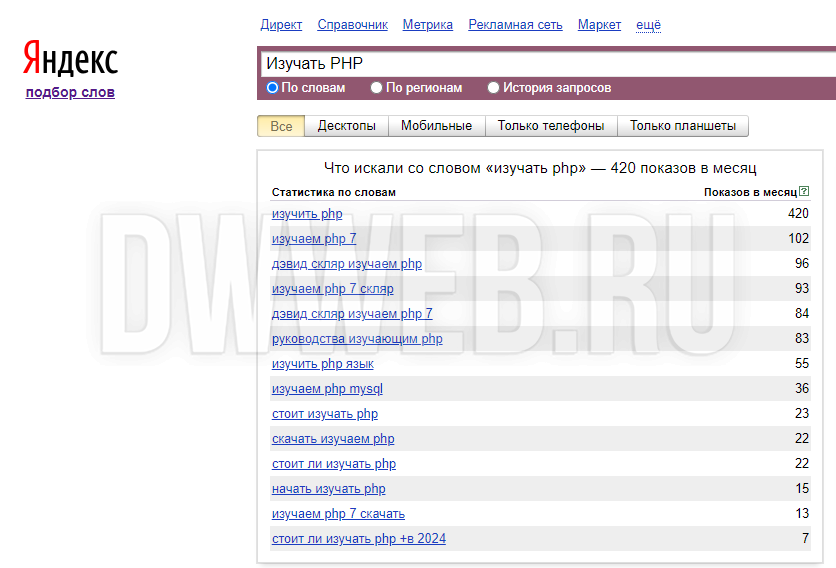
Task: Click the 96 impressions value
Action: coord(802,263)
